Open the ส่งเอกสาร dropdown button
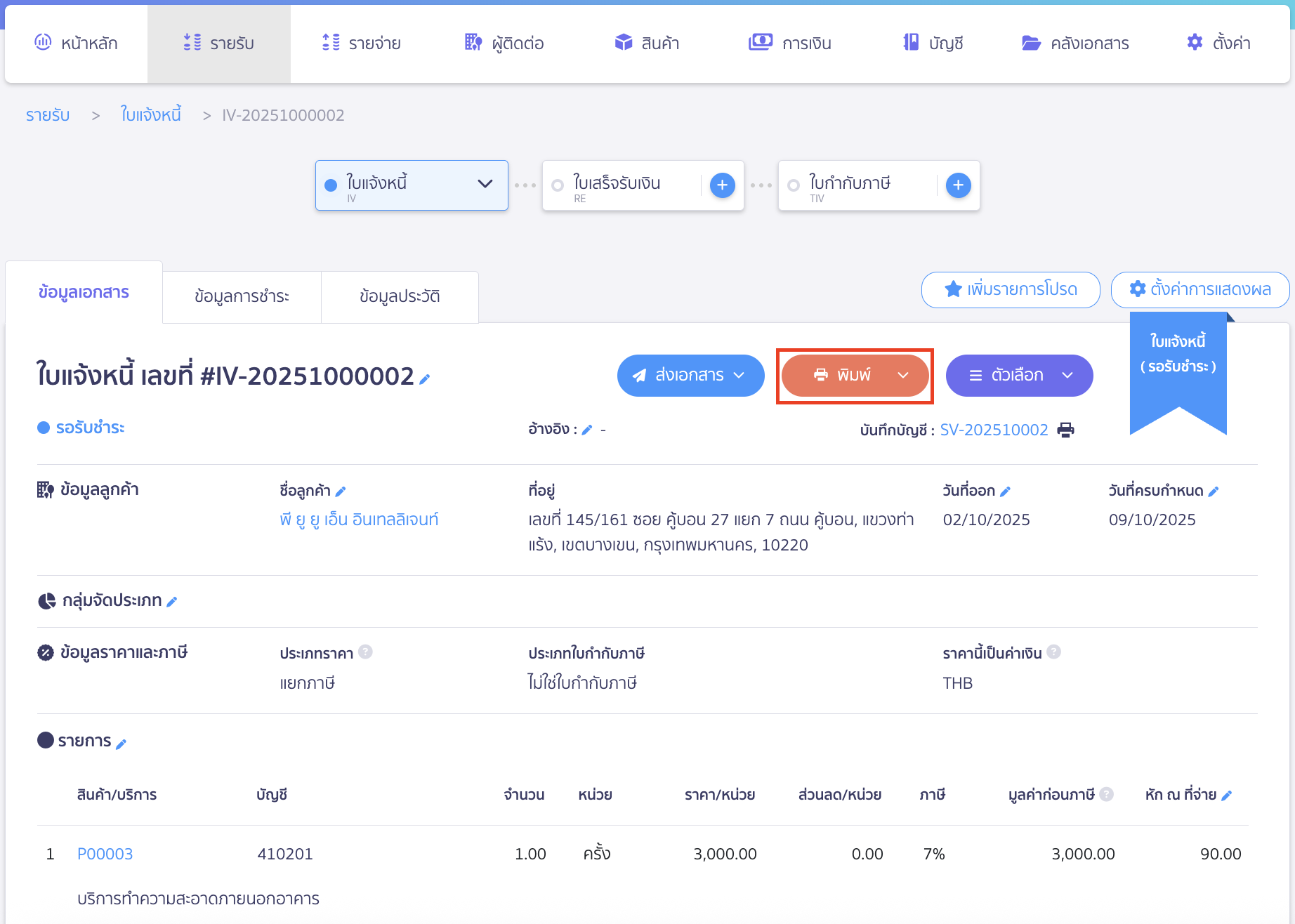Viewport: 1295px width, 924px height. pyautogui.click(x=690, y=376)
